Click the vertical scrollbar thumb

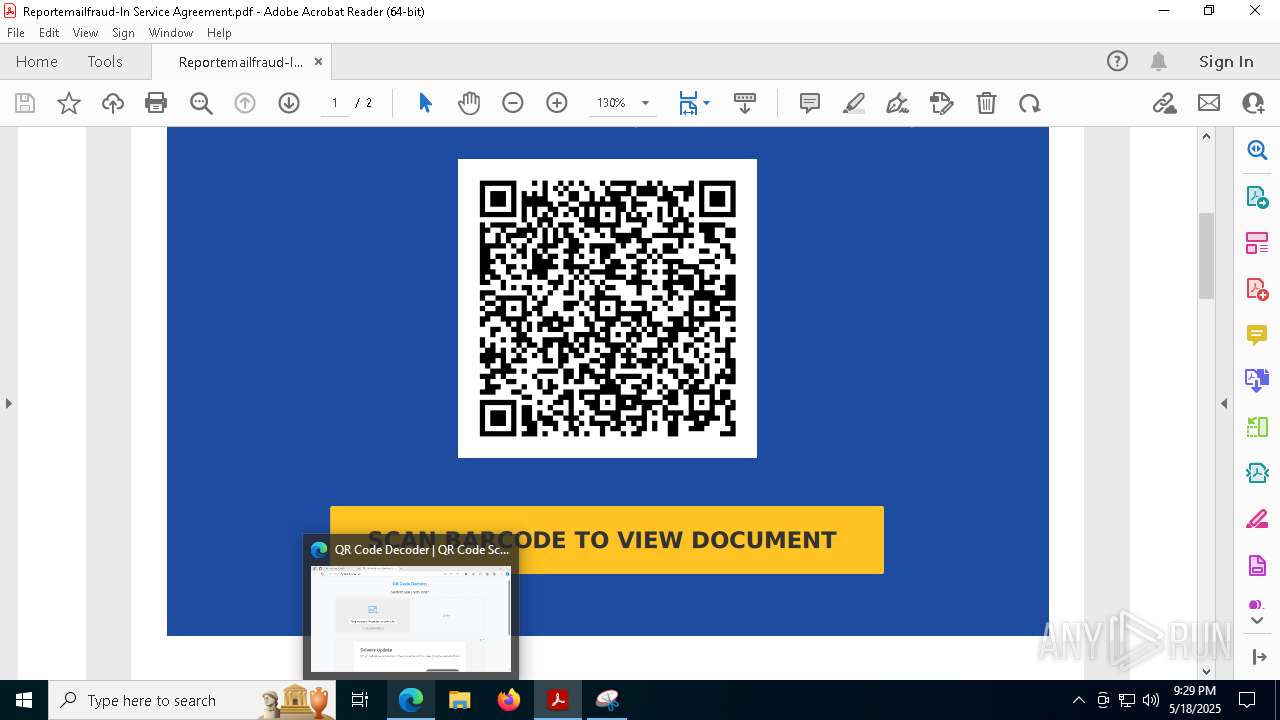1206,255
